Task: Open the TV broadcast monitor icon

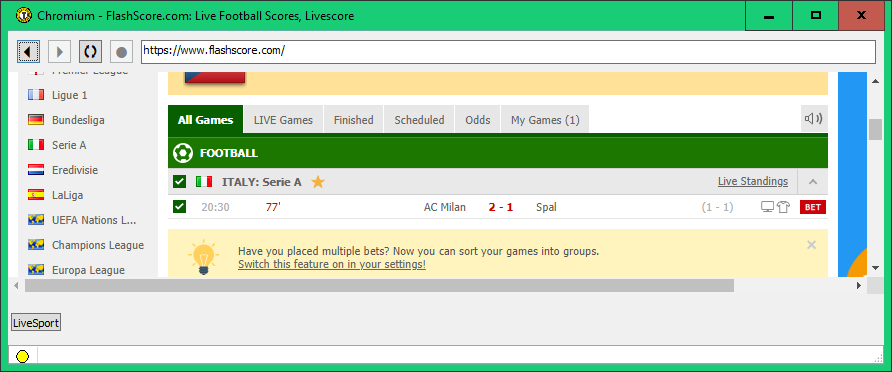Action: (767, 207)
